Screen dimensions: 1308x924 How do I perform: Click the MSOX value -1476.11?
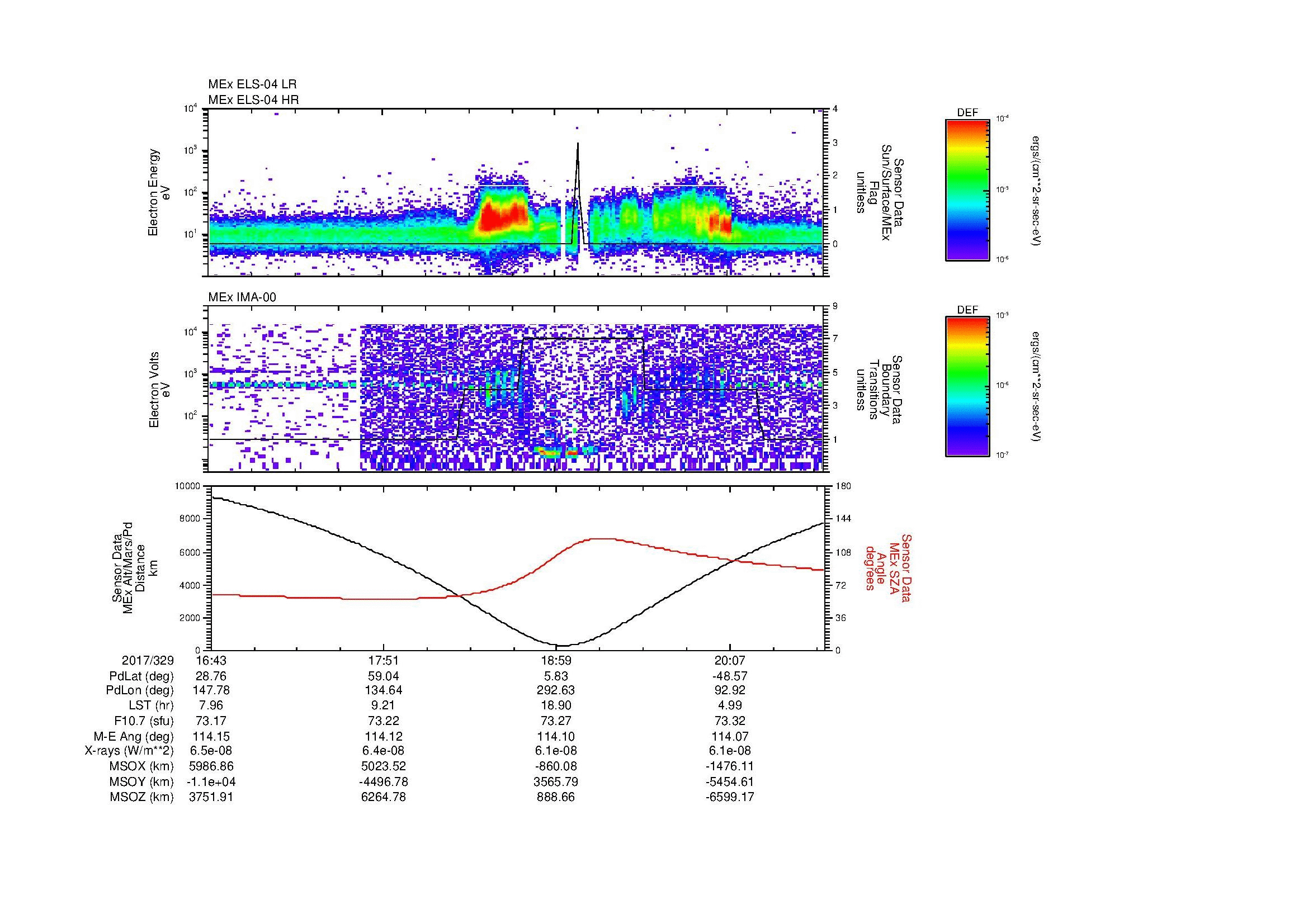point(730,766)
